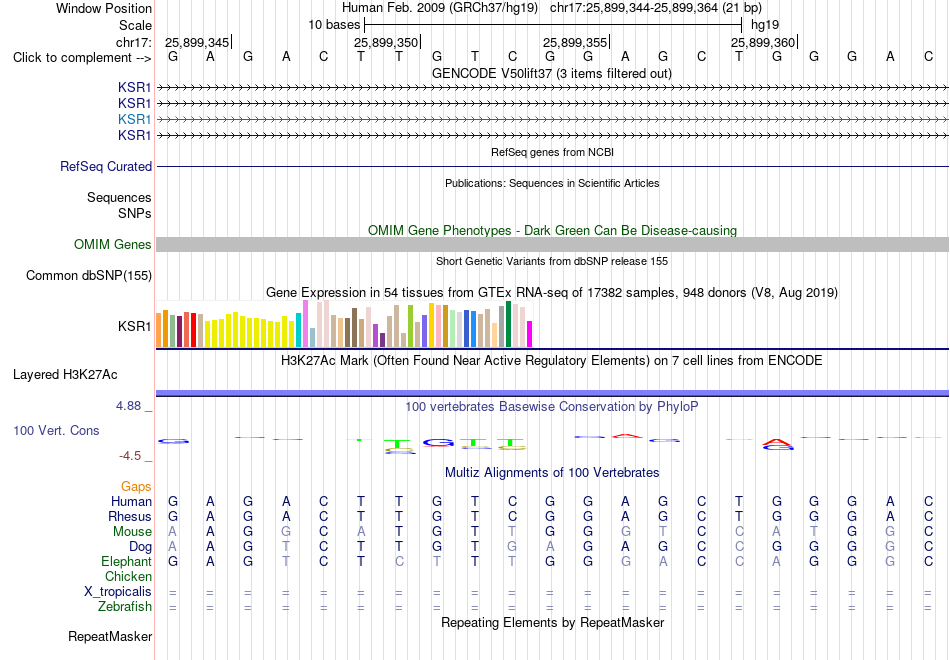
Task: Click the GTEx Gene Expression track title
Action: point(552,293)
